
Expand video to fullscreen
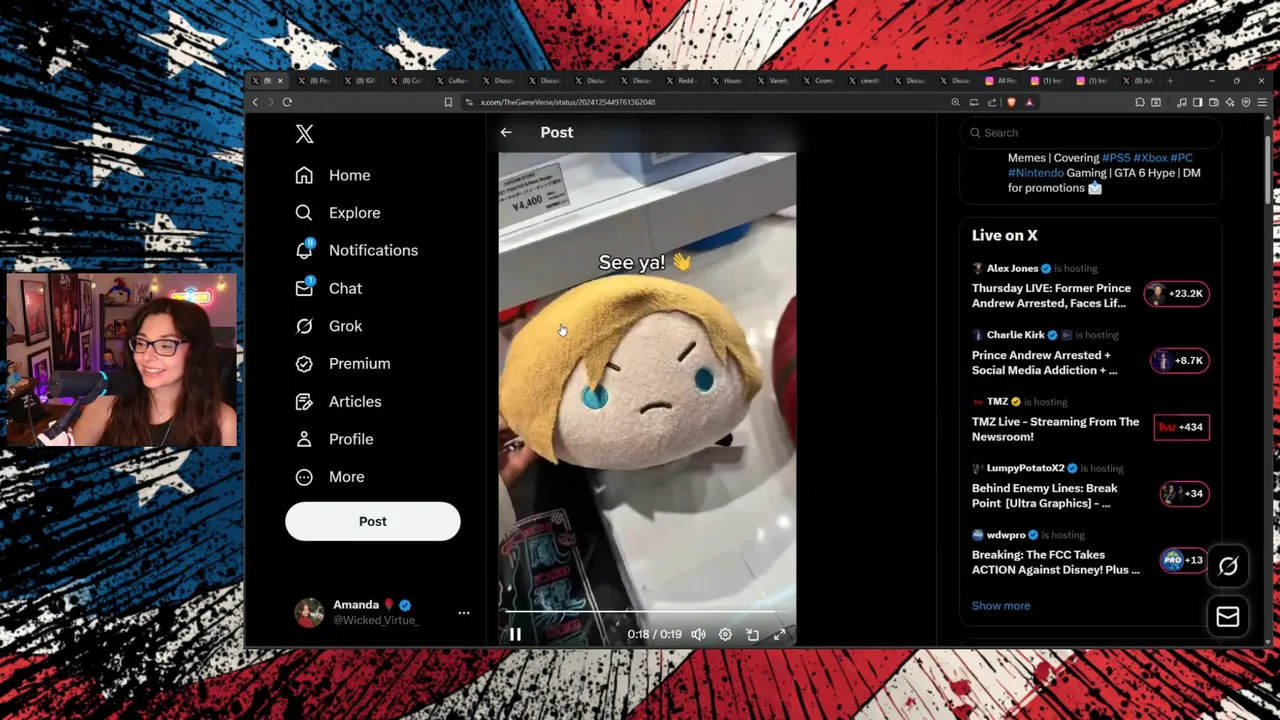[x=779, y=634]
